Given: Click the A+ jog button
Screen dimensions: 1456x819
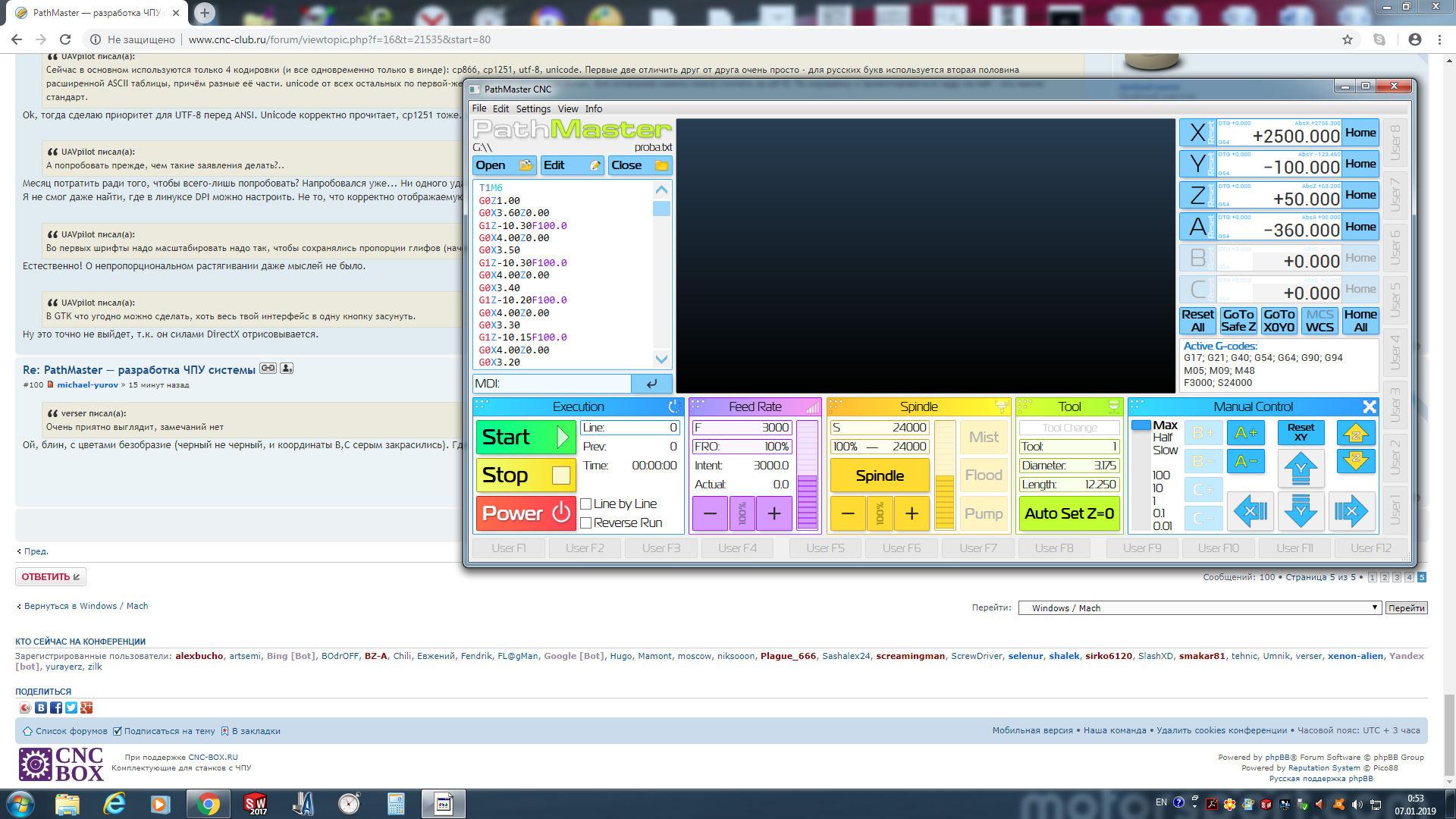Looking at the screenshot, I should [1245, 433].
